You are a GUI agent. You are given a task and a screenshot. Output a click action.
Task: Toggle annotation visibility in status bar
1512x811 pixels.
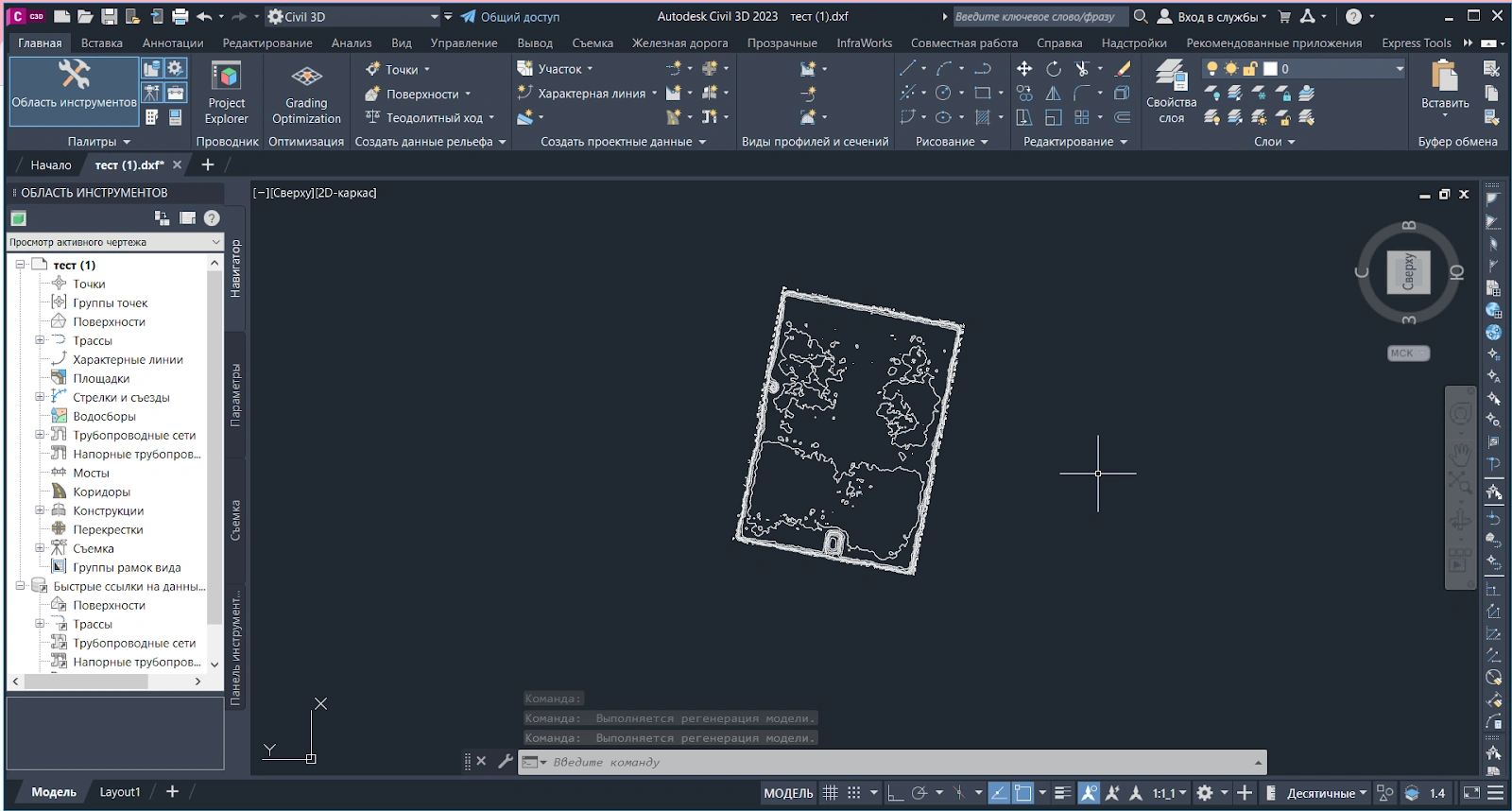pyautogui.click(x=1089, y=793)
